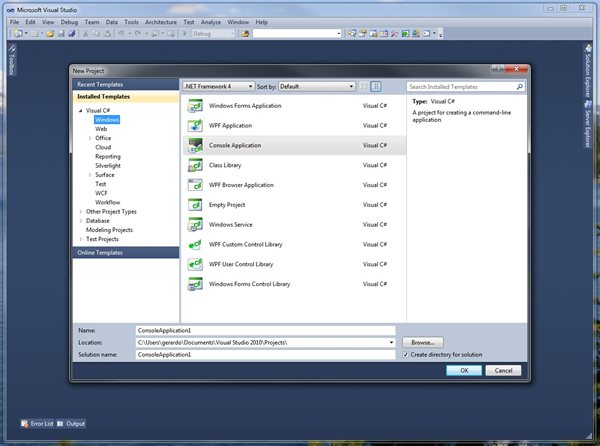Select the Windows category in tree
Screen dimensions: 600x446
click(107, 120)
